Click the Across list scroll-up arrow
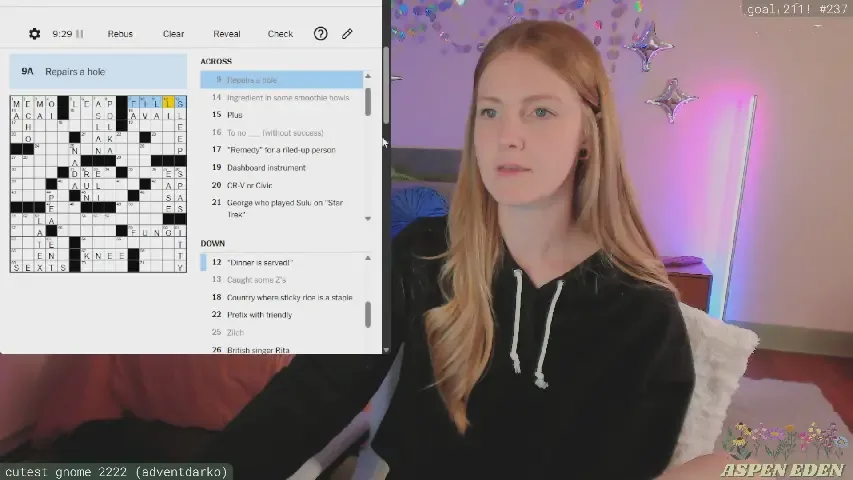Screen dimensions: 853x480 click(x=368, y=77)
